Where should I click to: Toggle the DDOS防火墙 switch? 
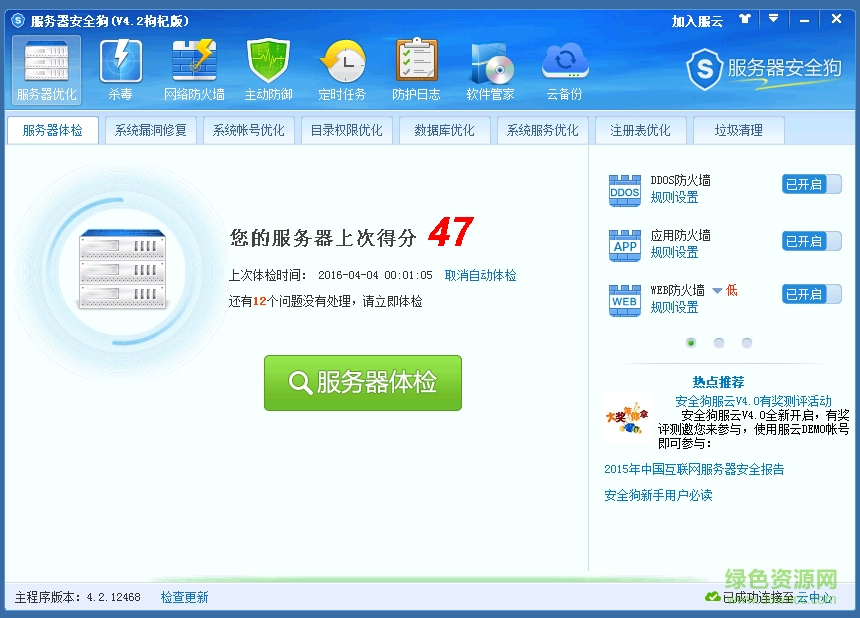point(811,184)
